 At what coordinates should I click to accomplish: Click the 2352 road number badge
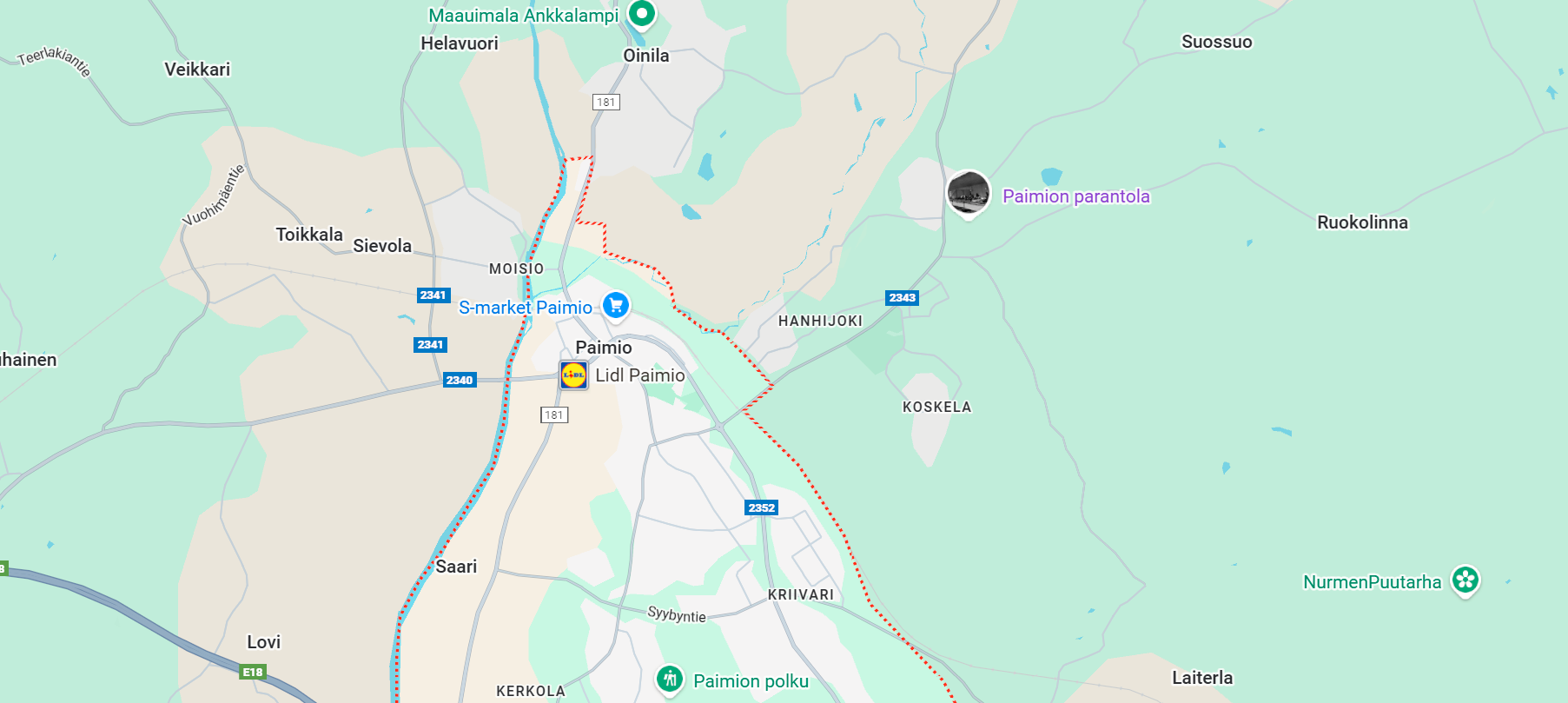[x=761, y=507]
